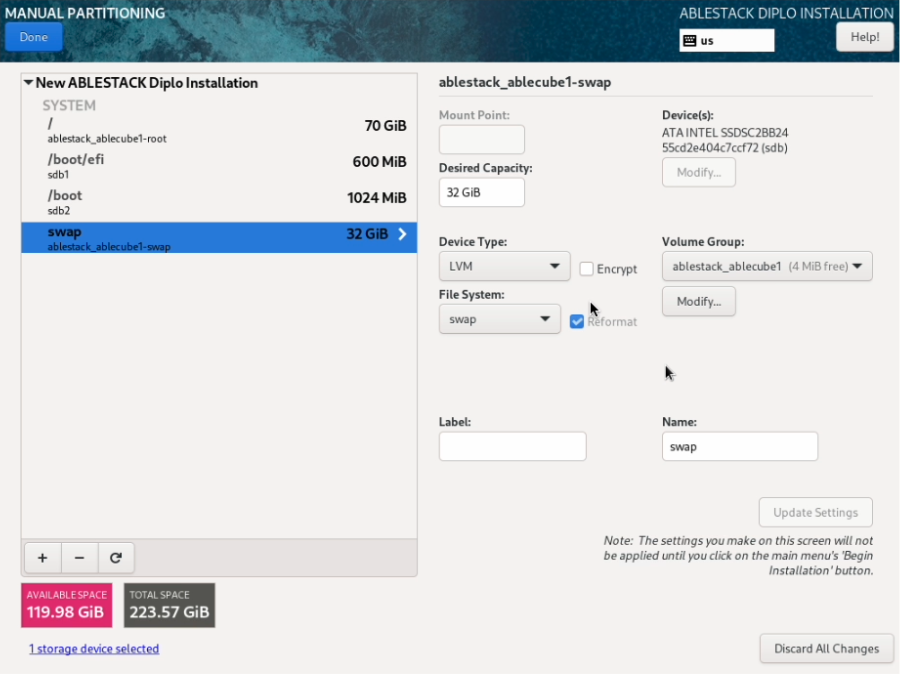Open the 1 storage device selected link

tap(94, 649)
